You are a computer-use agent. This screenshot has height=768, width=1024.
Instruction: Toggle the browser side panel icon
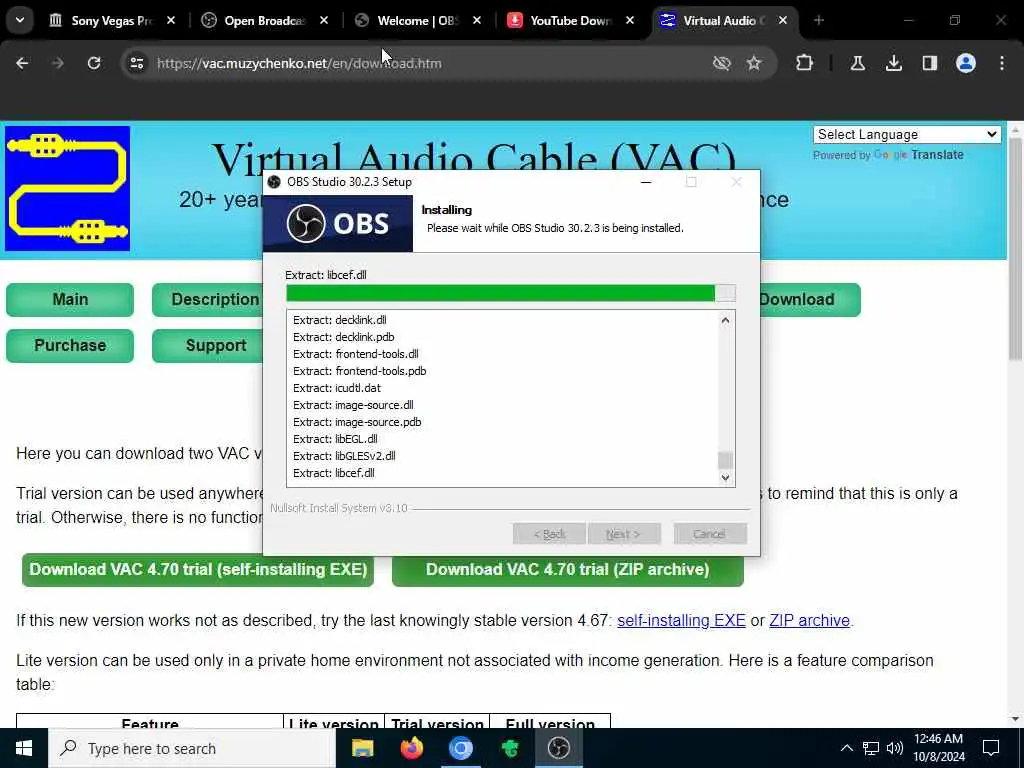pos(930,63)
